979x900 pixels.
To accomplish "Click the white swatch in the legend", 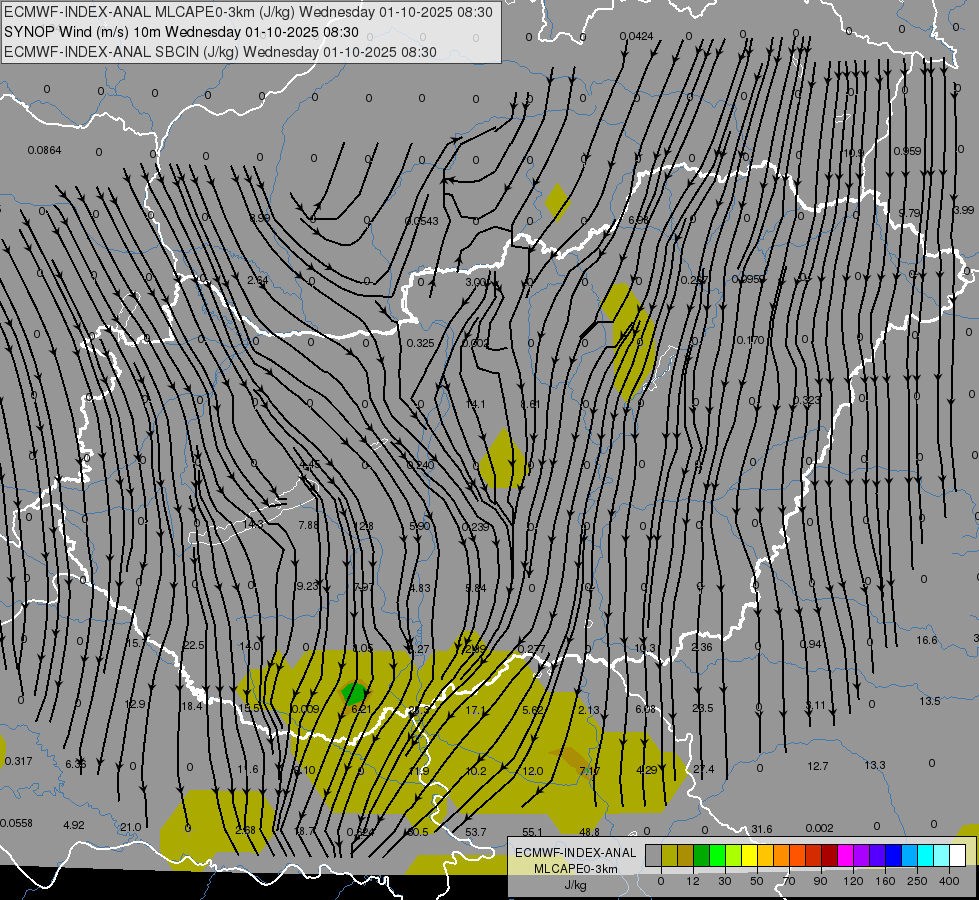I will click(x=957, y=855).
